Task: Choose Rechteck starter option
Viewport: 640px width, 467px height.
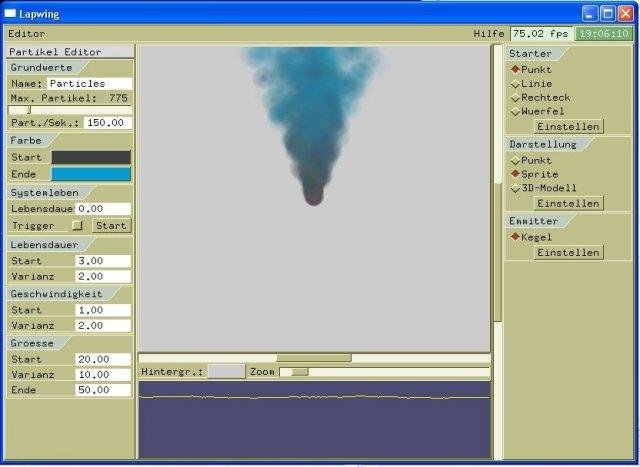Action: pos(516,98)
